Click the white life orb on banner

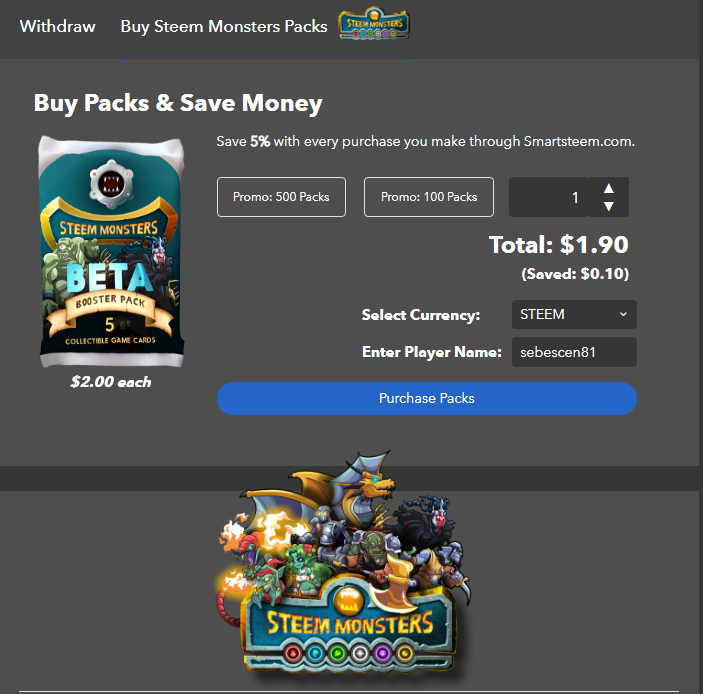tap(360, 653)
